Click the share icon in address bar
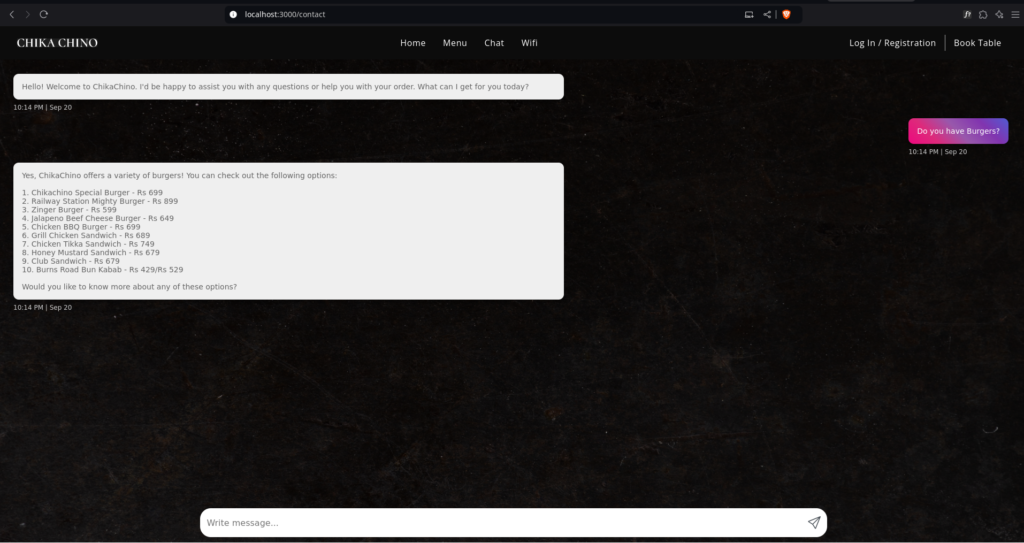The image size is (1024, 543). click(767, 14)
